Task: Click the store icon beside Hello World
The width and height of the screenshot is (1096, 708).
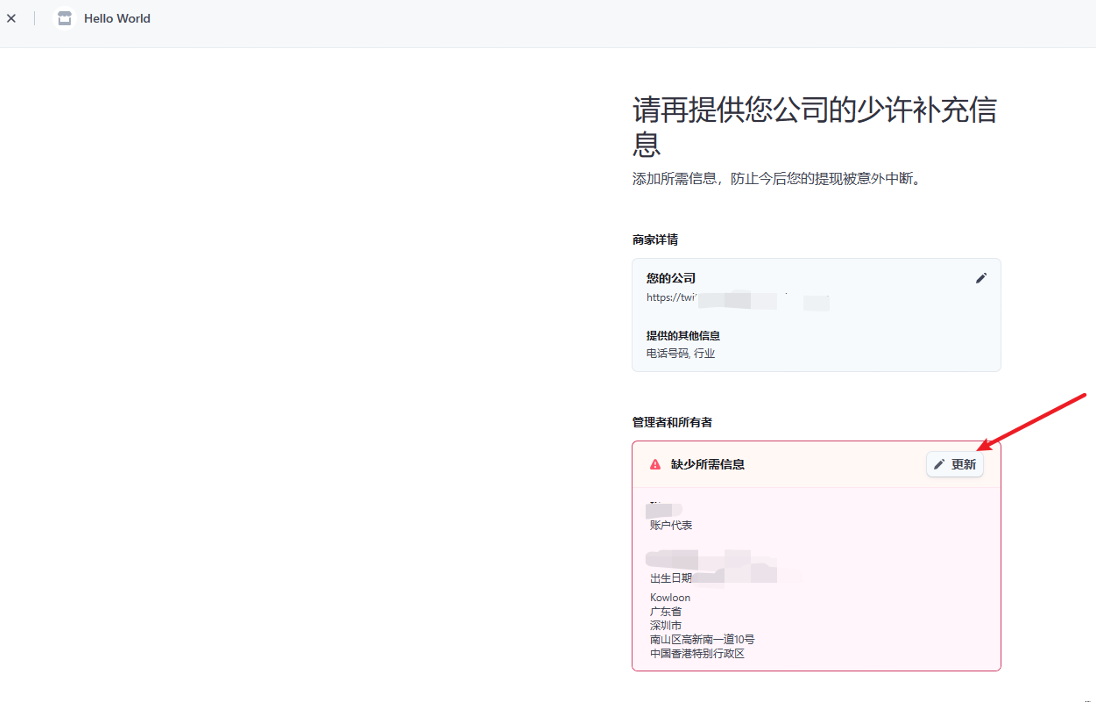Action: [64, 18]
